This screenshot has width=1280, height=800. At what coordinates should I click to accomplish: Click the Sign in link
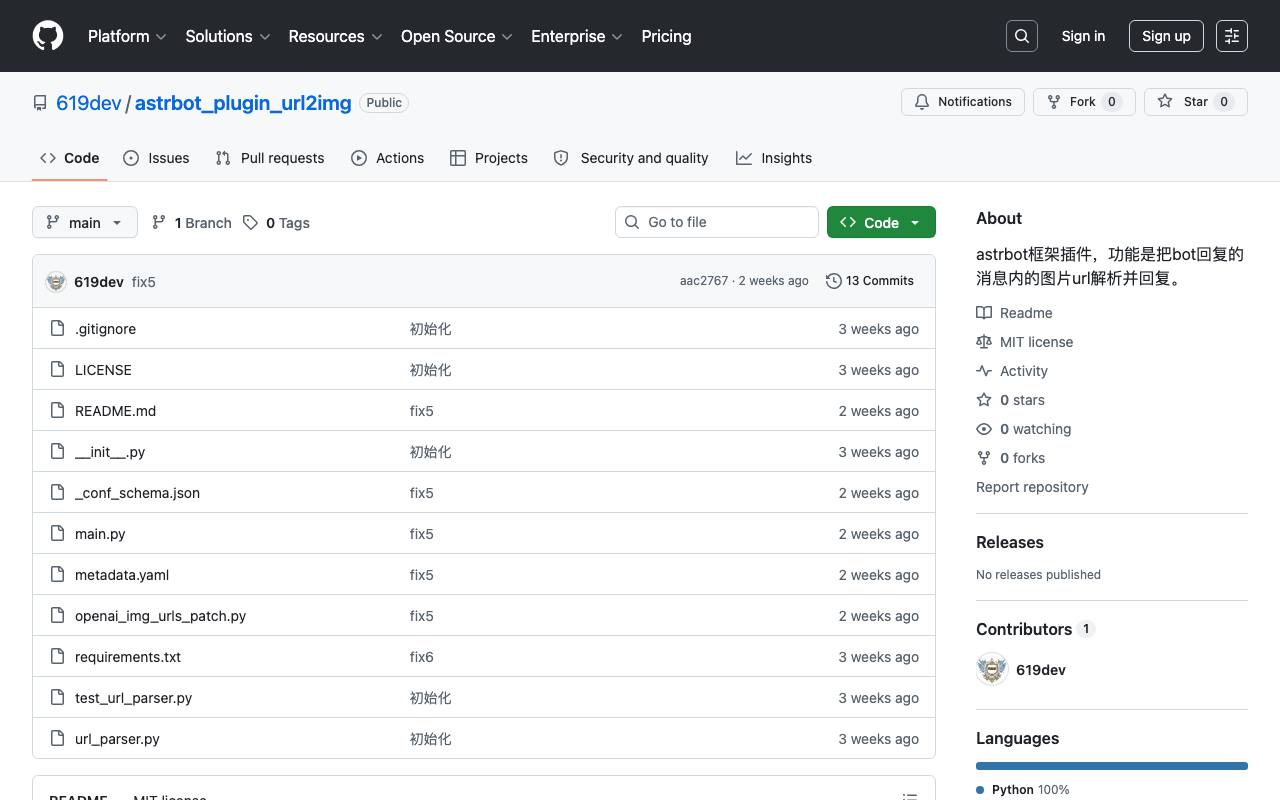(x=1083, y=36)
